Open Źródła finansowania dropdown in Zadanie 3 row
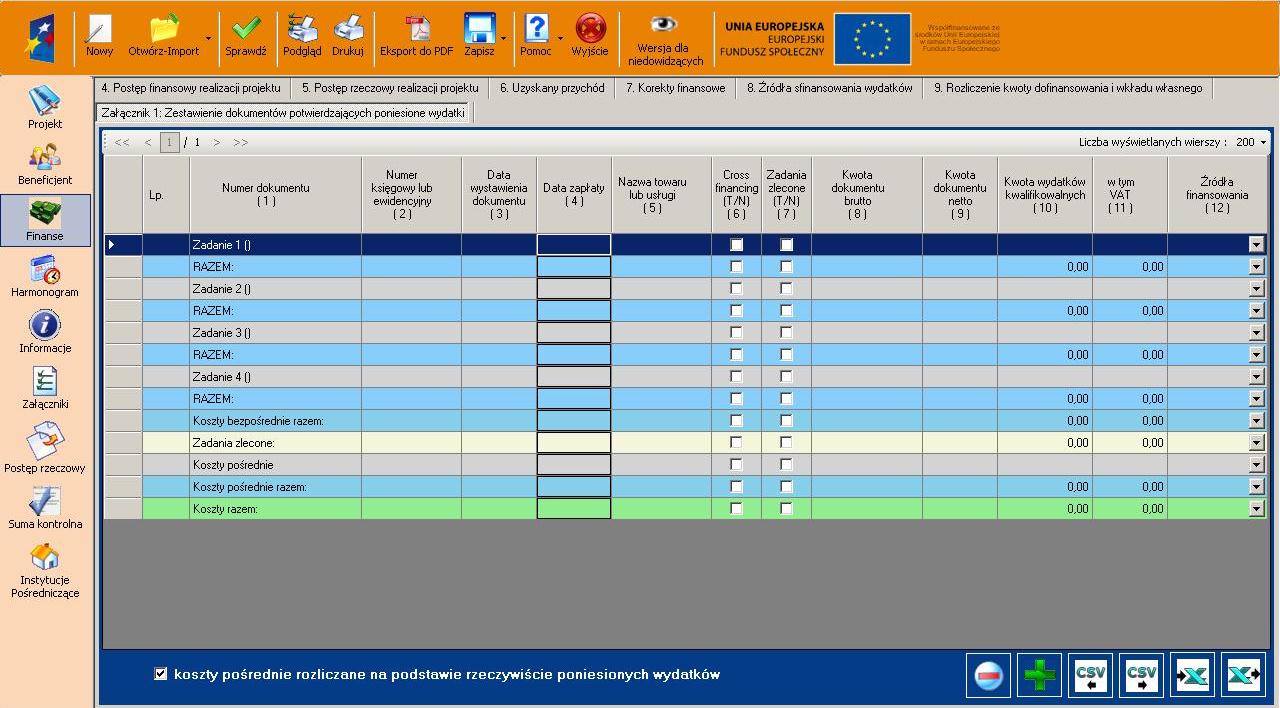This screenshot has width=1280, height=708. click(x=1257, y=333)
